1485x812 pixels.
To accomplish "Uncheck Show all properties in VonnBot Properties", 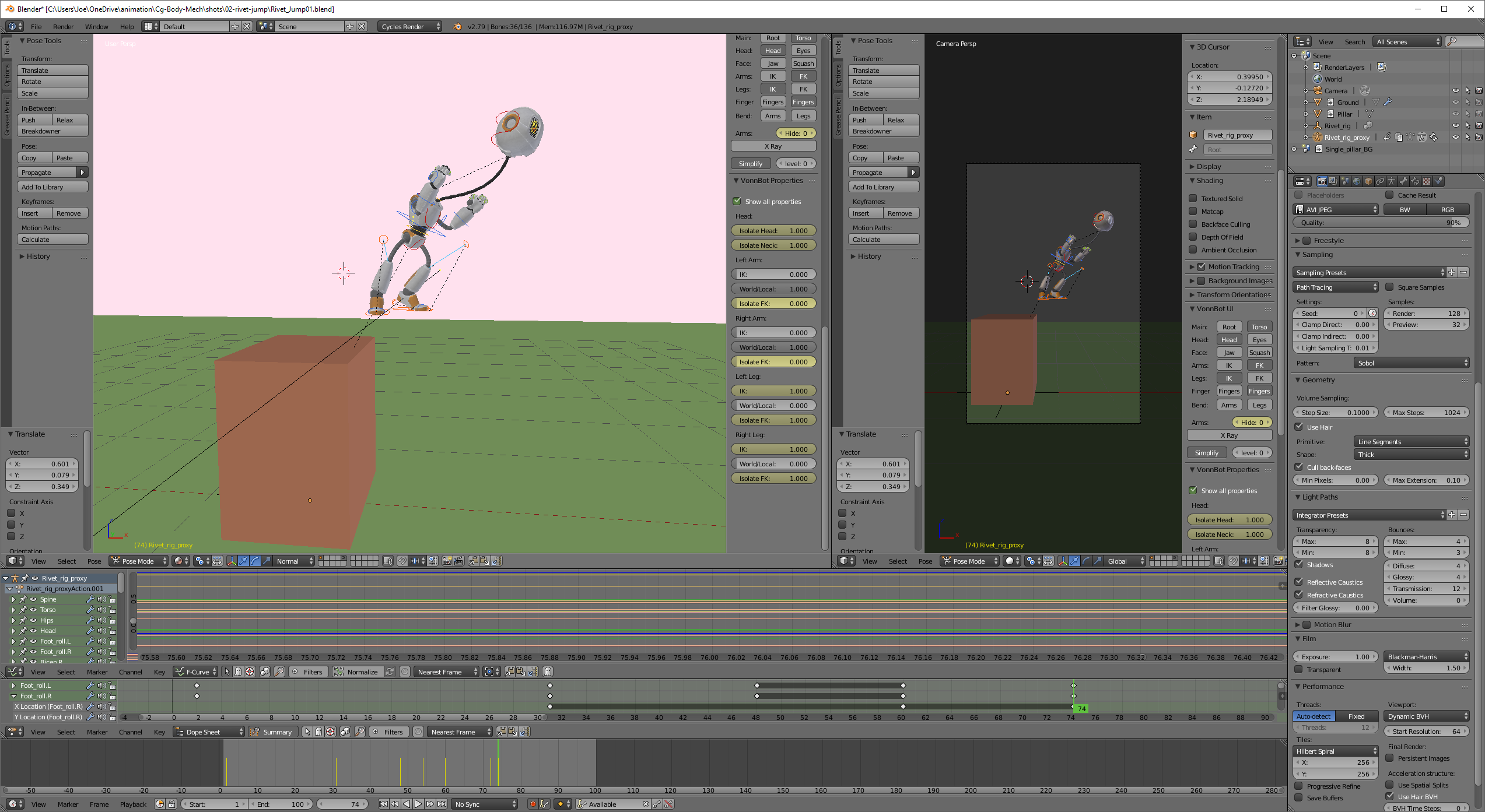I will 737,202.
